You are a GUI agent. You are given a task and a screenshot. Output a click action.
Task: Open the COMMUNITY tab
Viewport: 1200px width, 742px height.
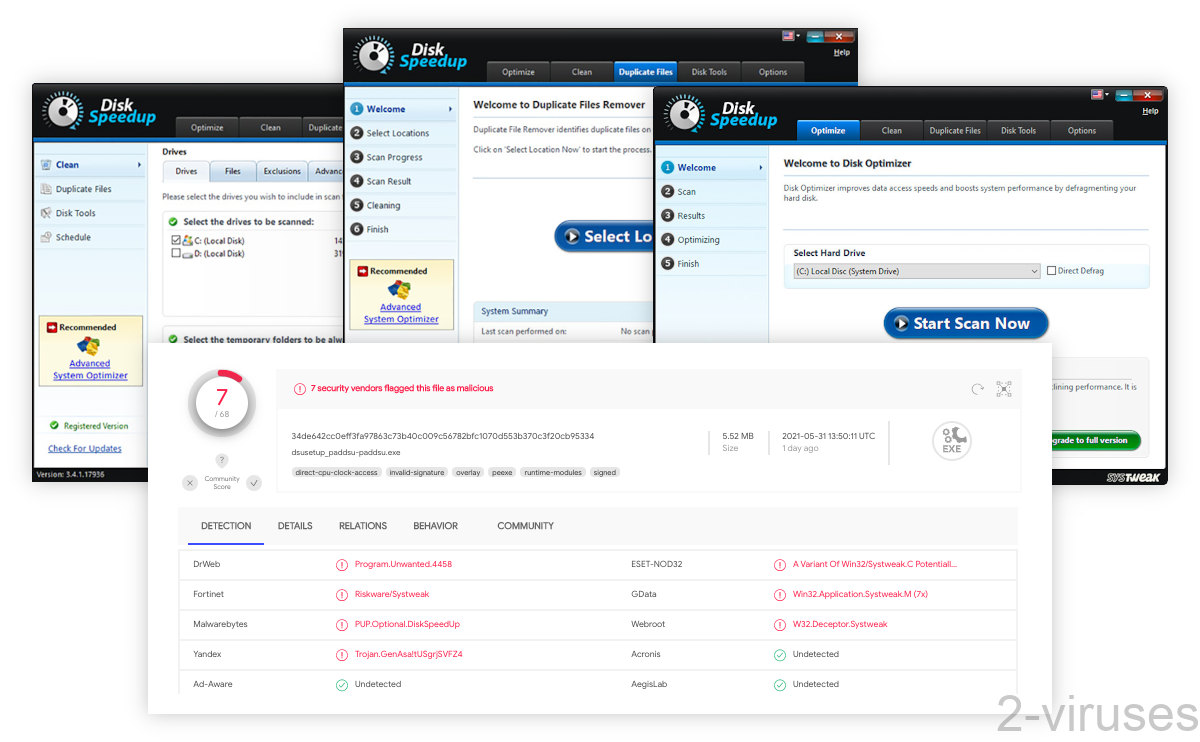[x=525, y=526]
